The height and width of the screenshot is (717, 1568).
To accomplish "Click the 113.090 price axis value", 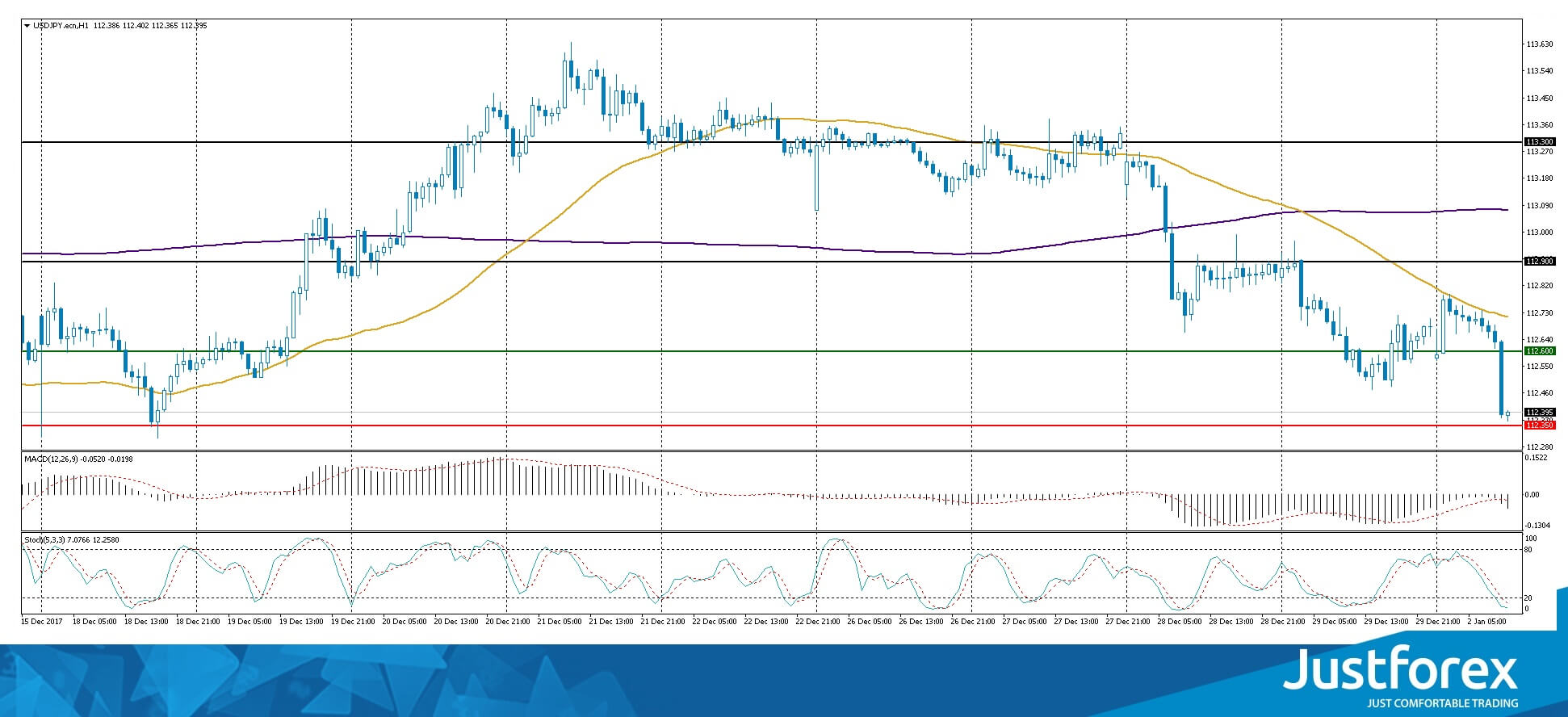I will click(1540, 206).
